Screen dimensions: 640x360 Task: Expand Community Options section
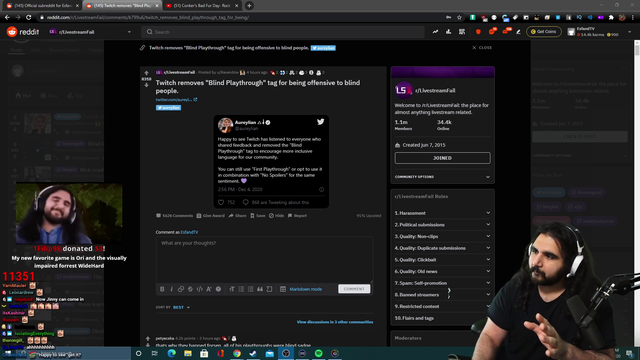click(442, 177)
